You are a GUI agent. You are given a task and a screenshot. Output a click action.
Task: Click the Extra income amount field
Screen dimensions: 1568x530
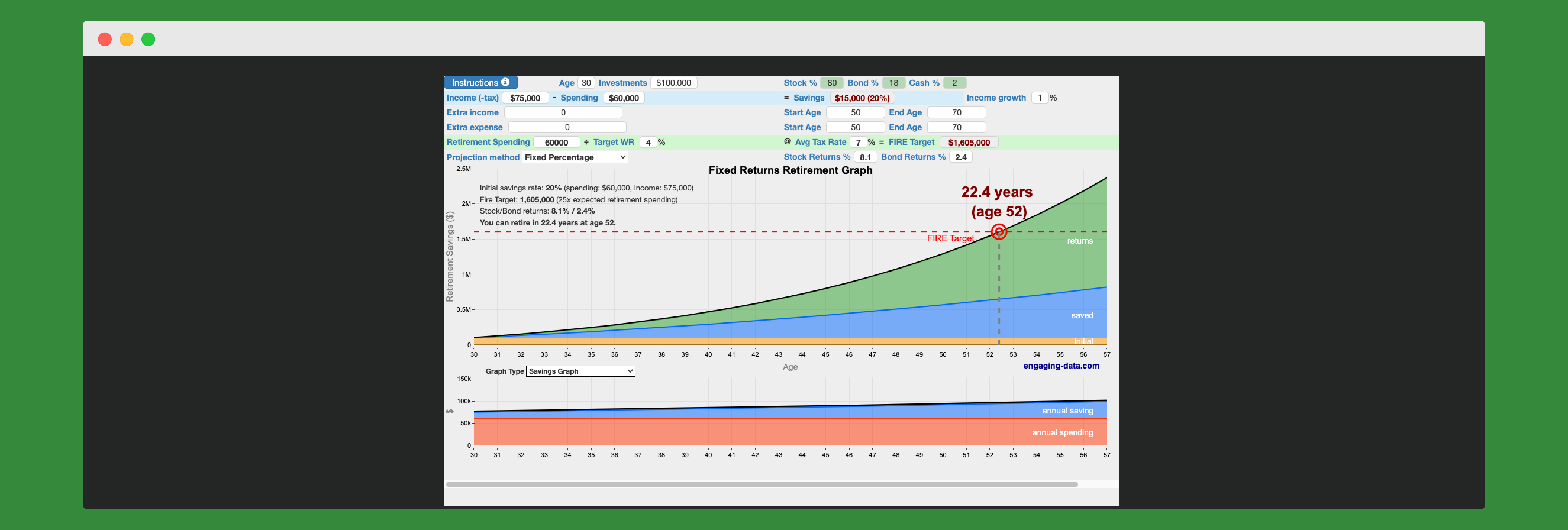point(563,112)
